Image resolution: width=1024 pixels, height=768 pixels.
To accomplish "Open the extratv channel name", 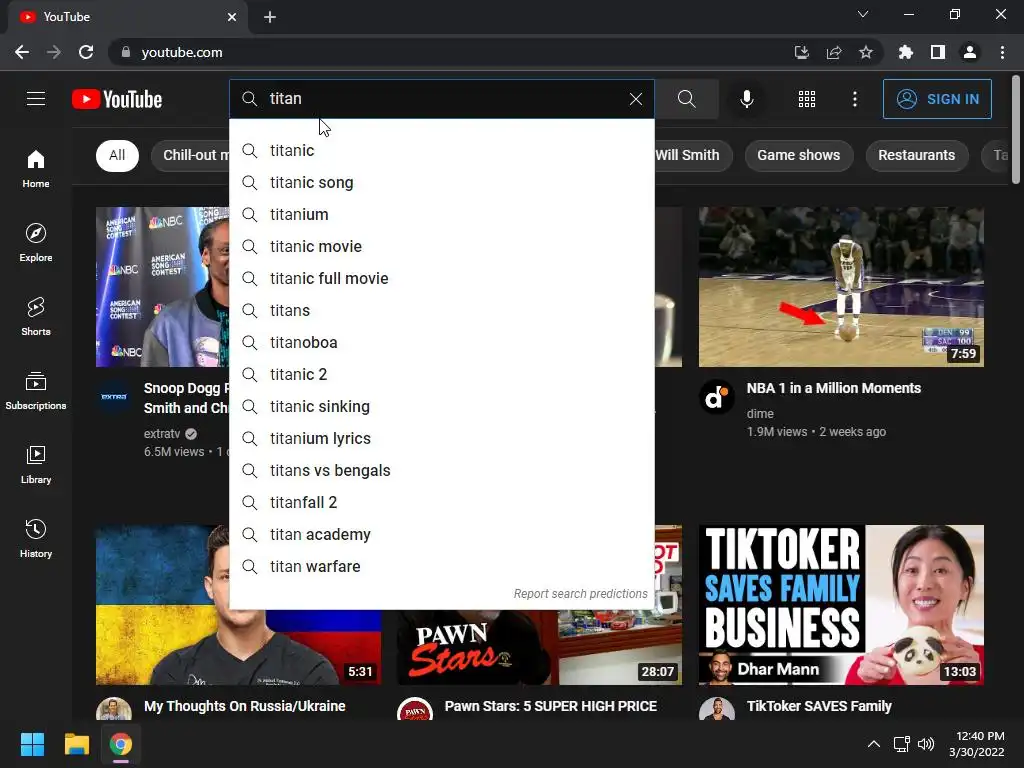I will point(162,434).
